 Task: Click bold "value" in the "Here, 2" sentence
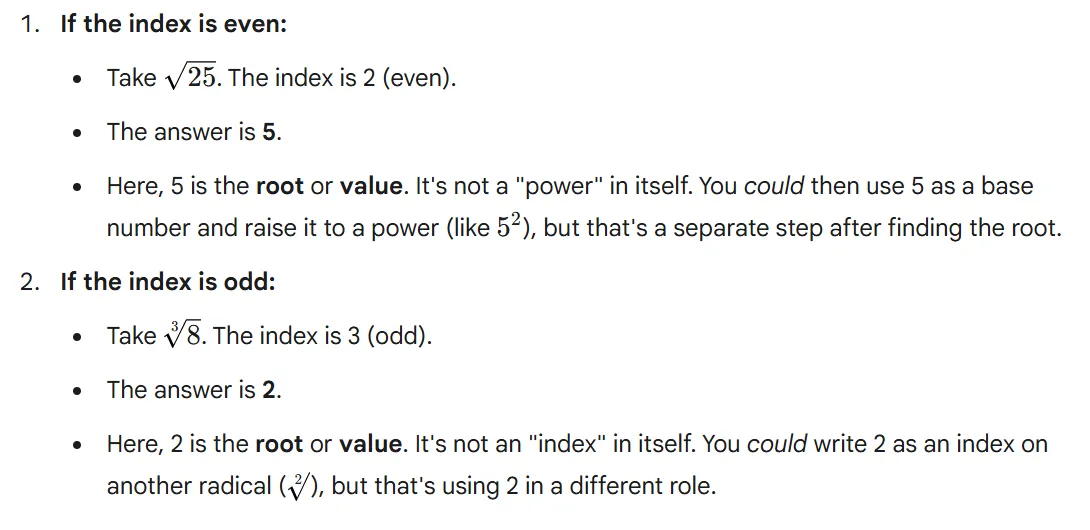click(x=371, y=444)
